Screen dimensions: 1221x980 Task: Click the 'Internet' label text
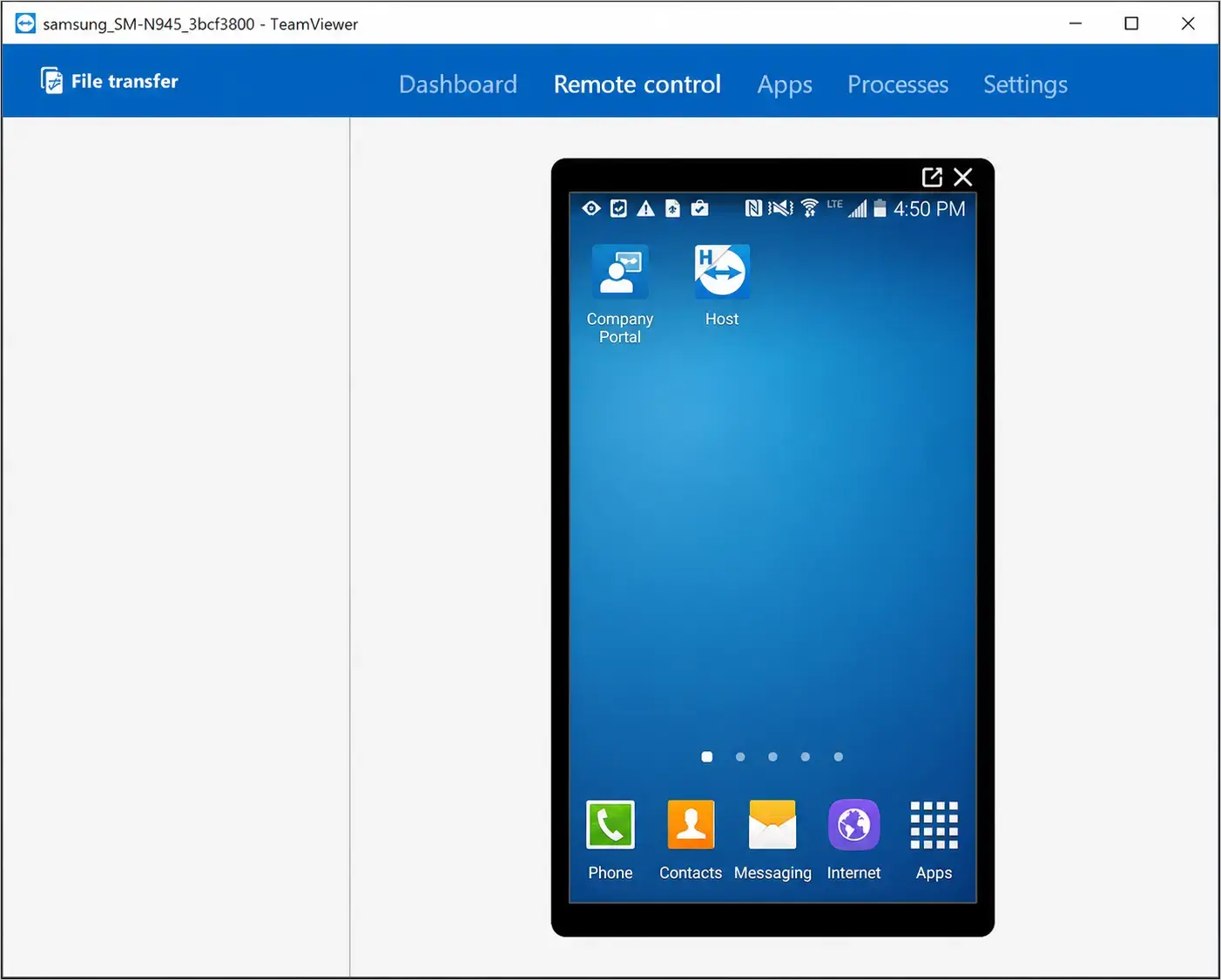coord(853,873)
